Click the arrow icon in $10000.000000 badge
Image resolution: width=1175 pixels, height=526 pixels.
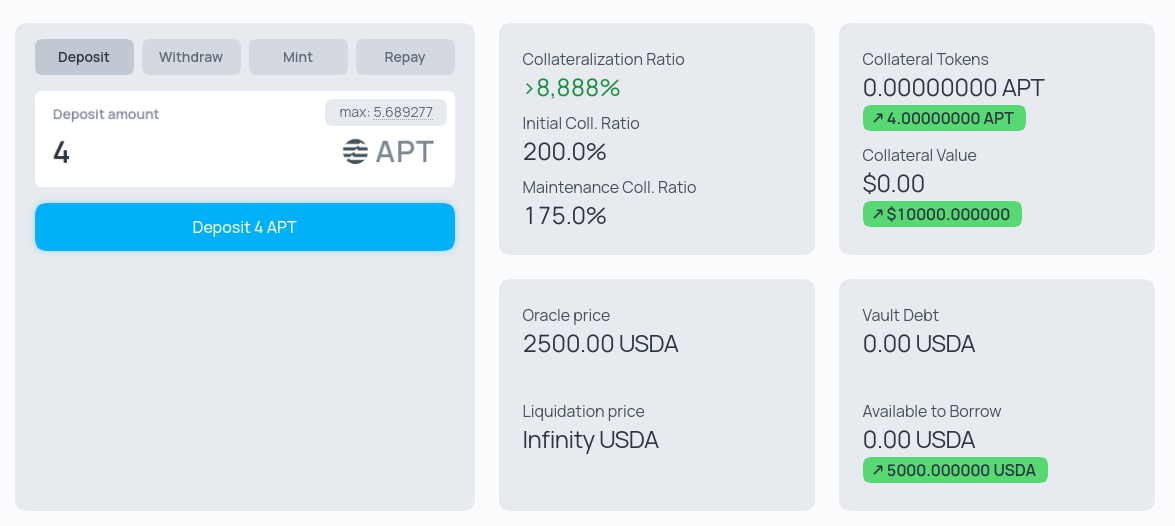878,214
